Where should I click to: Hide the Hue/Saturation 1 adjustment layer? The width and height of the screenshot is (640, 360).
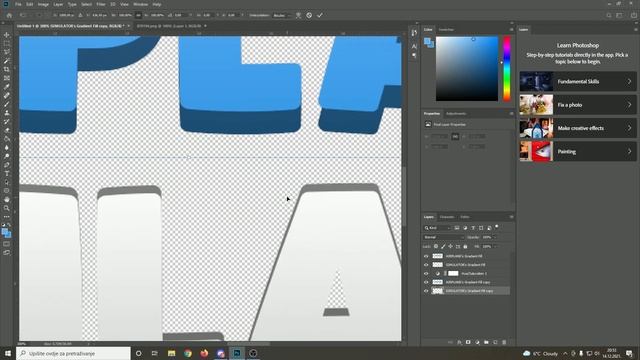tap(426, 273)
